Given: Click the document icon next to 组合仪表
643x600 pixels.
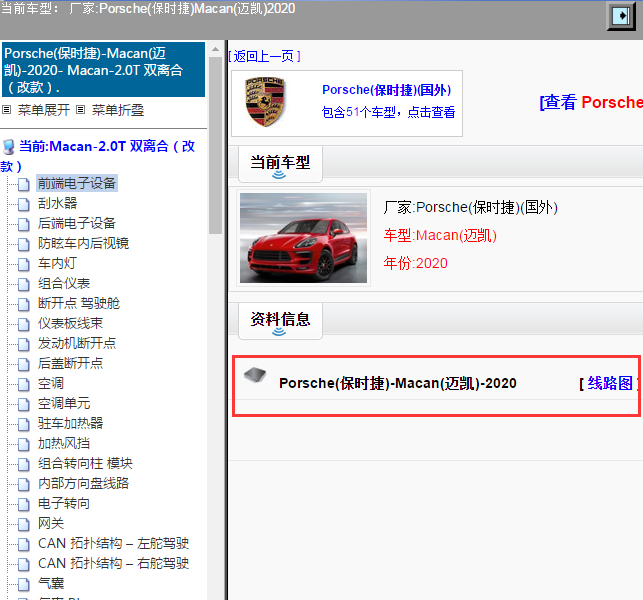Looking at the screenshot, I should tap(24, 284).
